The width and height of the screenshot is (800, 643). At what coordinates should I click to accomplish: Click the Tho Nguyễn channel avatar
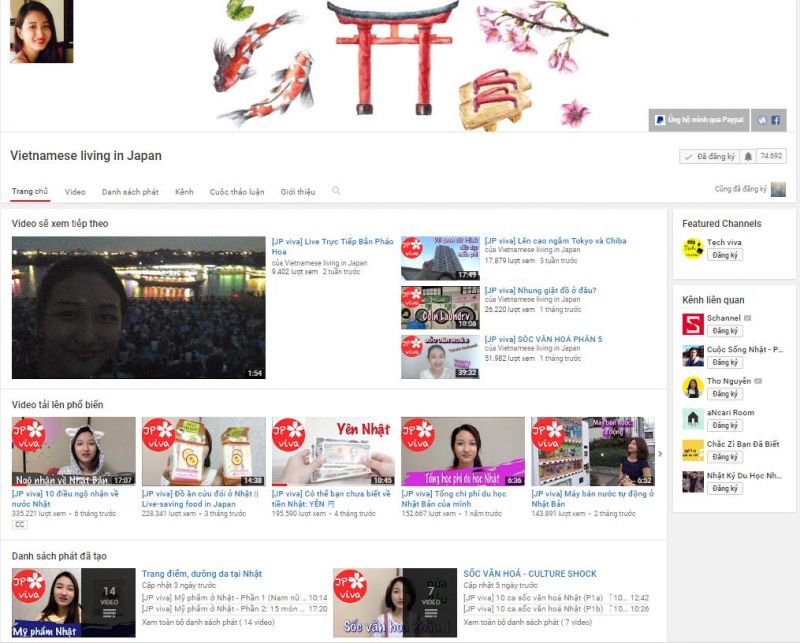click(692, 387)
